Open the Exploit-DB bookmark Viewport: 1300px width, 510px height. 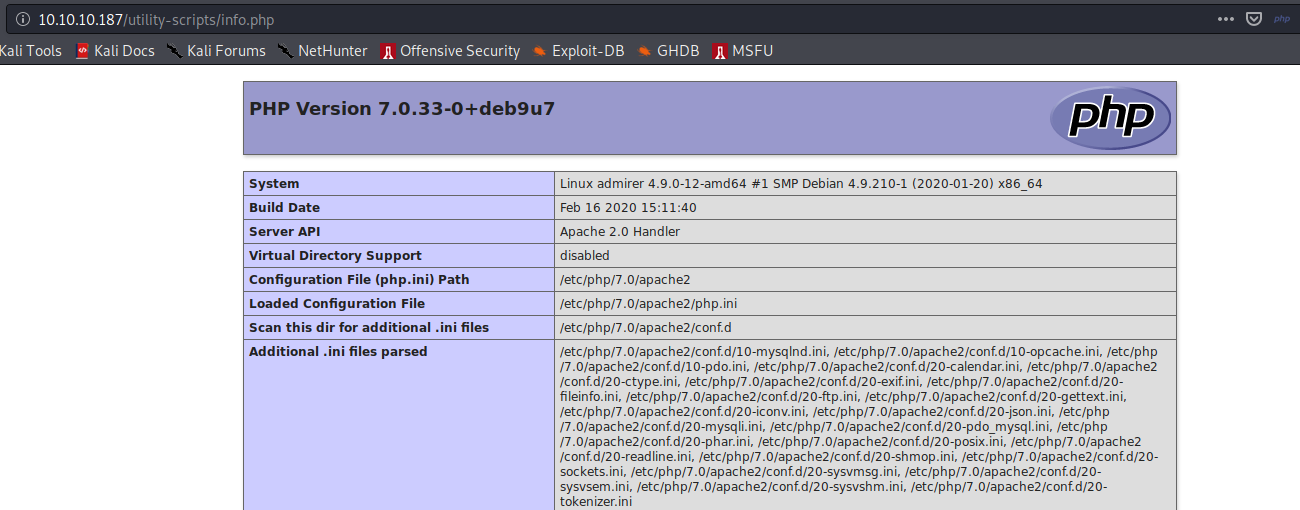coord(578,51)
